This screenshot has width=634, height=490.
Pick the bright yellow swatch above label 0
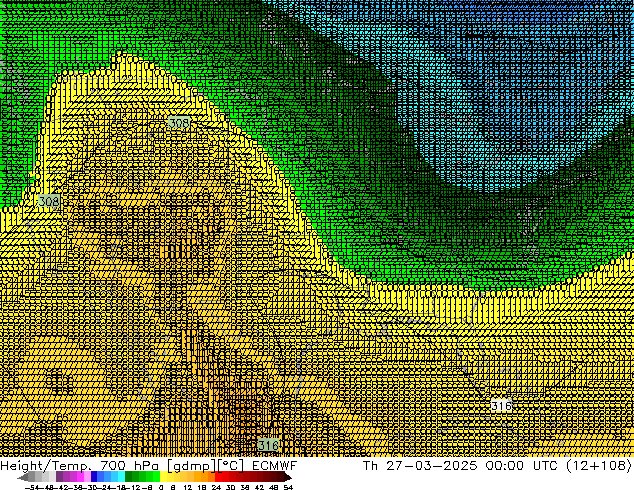(x=163, y=477)
